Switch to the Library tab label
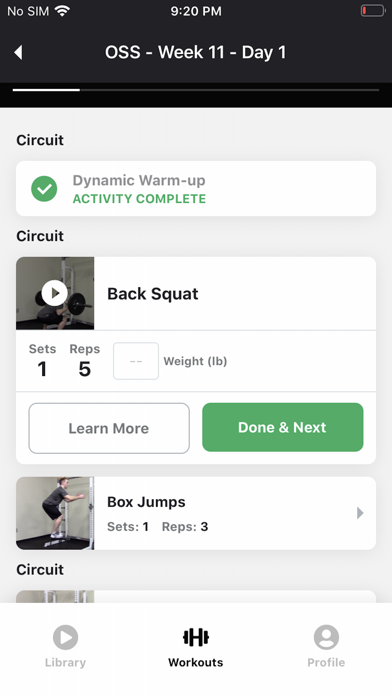Image resolution: width=392 pixels, height=696 pixels. [x=65, y=662]
